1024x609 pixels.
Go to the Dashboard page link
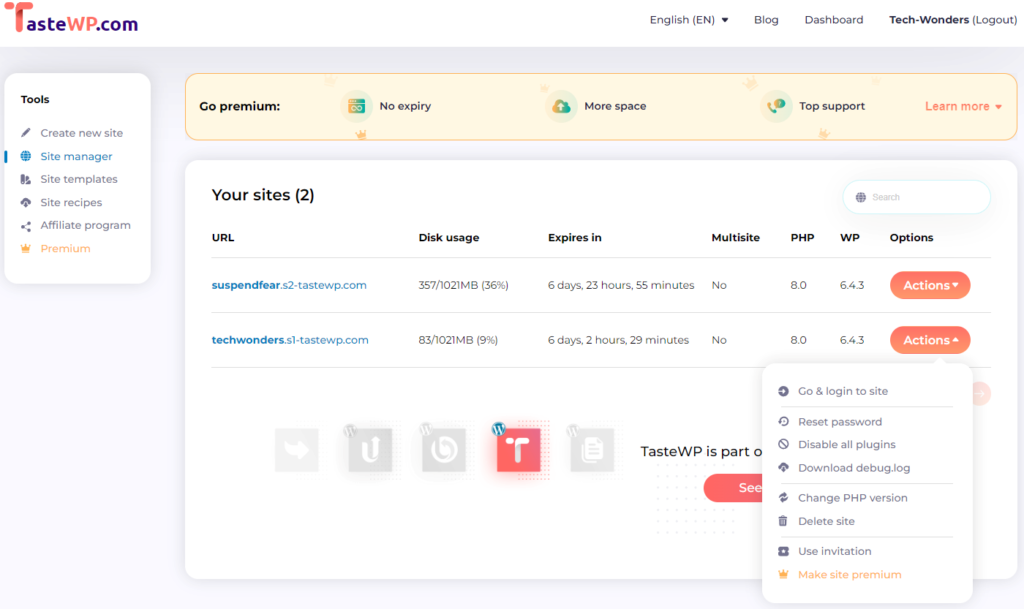[833, 20]
